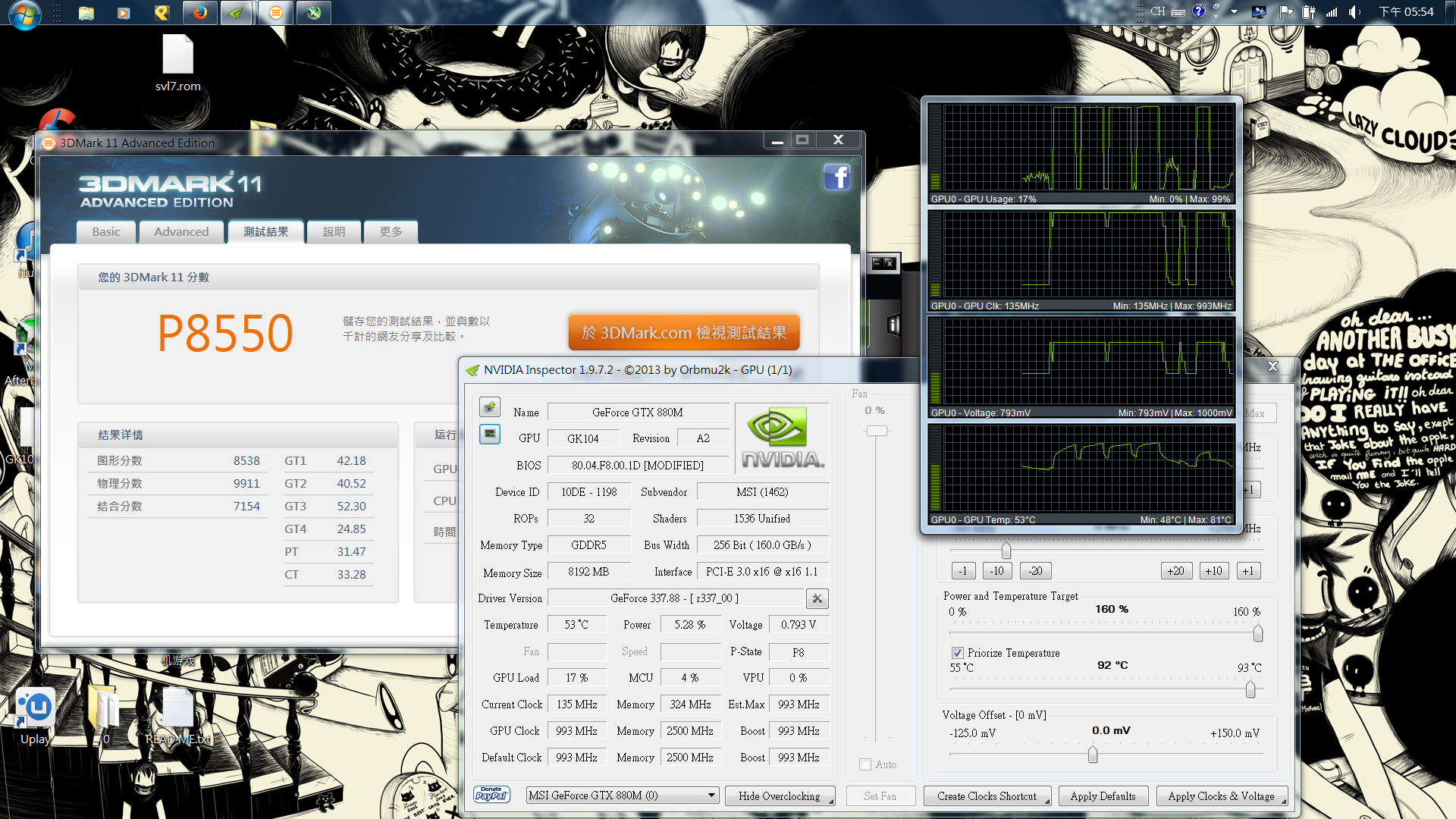The image size is (1456, 819).
Task: Click the +10 clock offset button
Action: (x=1214, y=571)
